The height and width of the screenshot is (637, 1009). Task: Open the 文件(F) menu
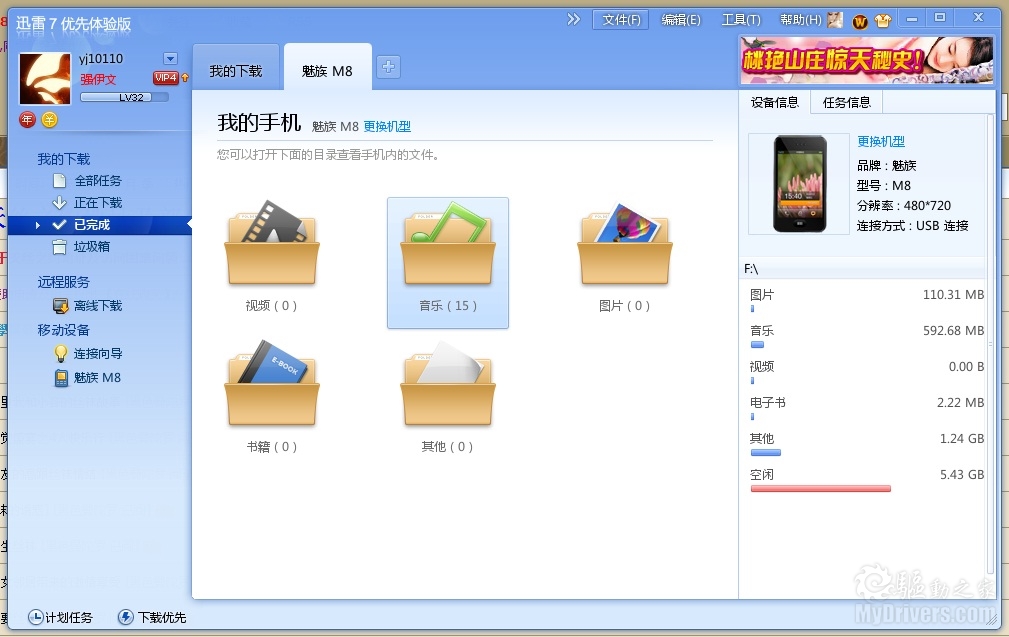click(x=621, y=20)
